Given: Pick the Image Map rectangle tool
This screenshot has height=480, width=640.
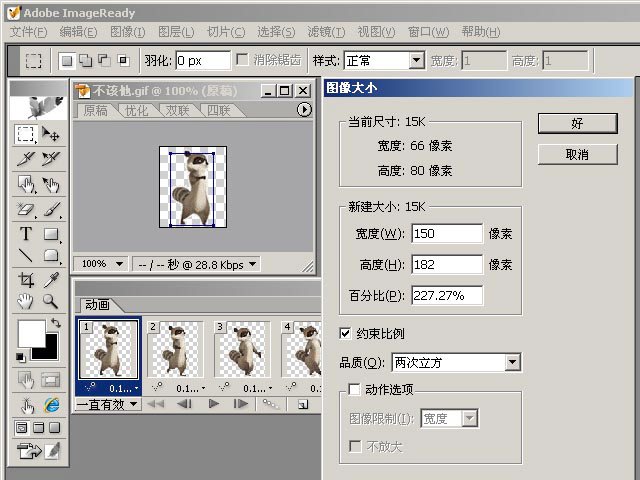Looking at the screenshot, I should click(26, 184).
